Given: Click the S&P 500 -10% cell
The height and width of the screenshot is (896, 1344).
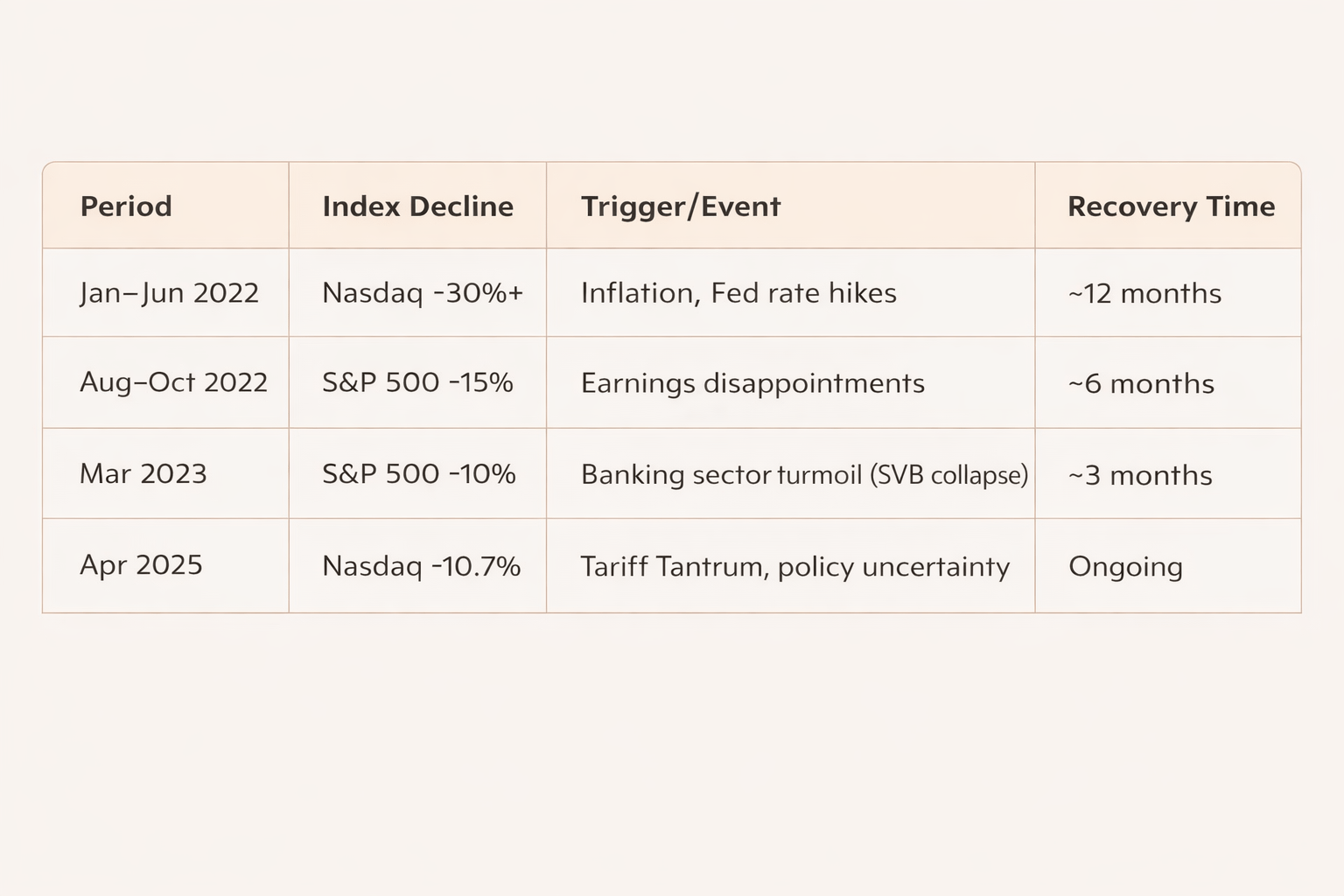Looking at the screenshot, I should pos(418,473).
